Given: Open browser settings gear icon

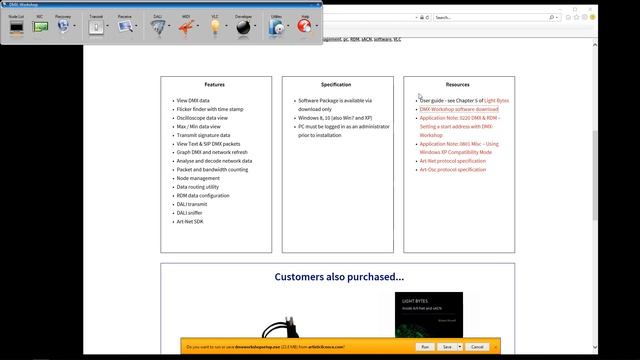Looking at the screenshot, I should tap(584, 18).
